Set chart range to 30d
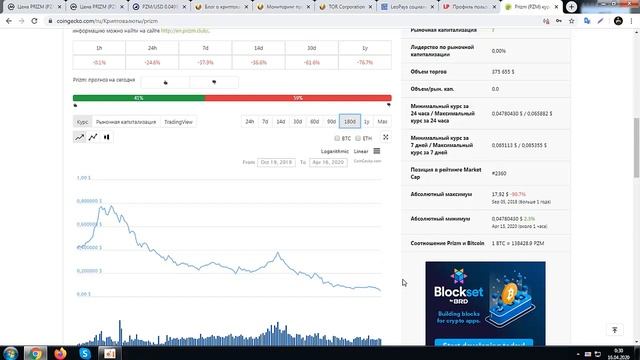 click(x=298, y=122)
